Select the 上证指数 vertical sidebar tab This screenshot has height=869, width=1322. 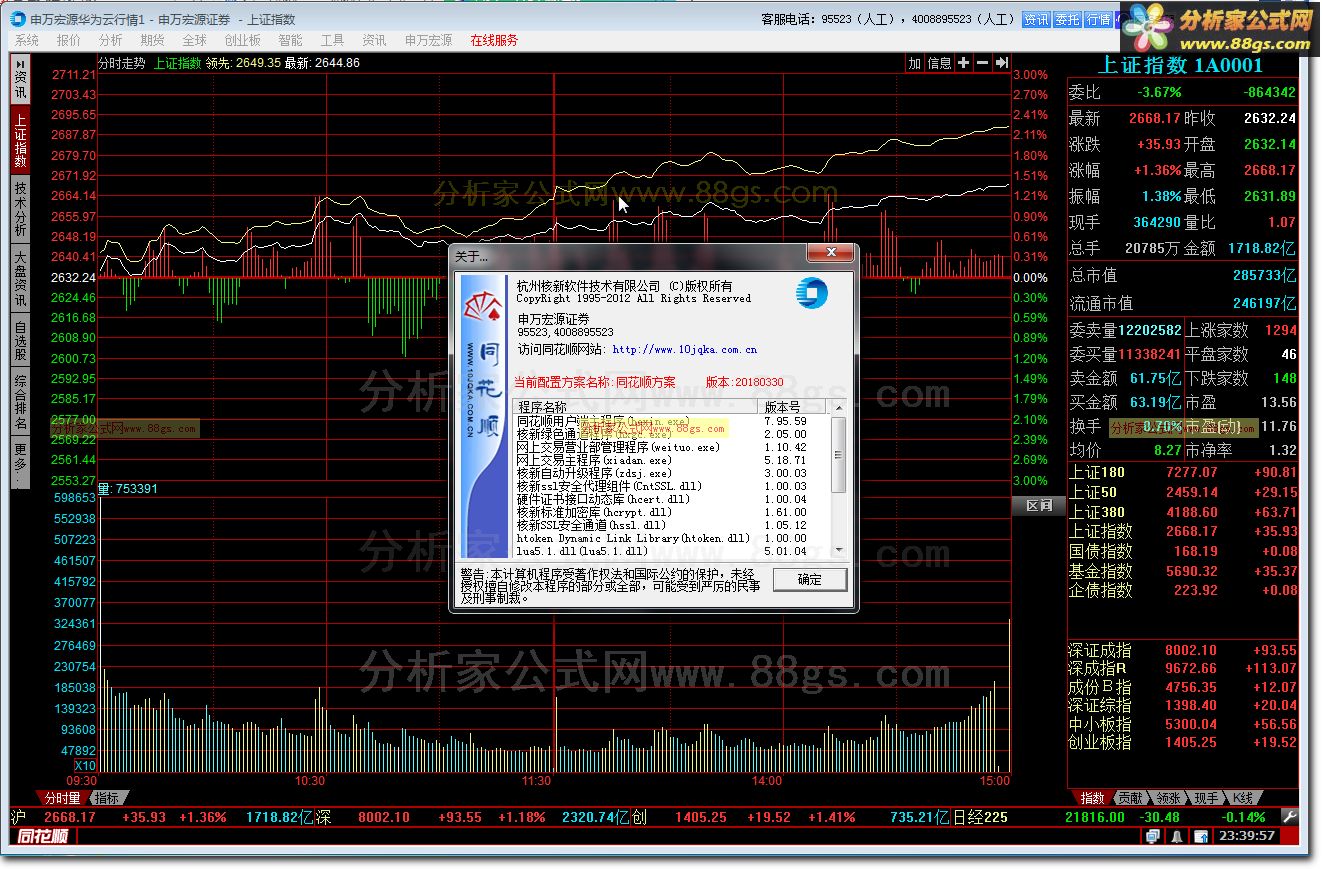pyautogui.click(x=20, y=139)
